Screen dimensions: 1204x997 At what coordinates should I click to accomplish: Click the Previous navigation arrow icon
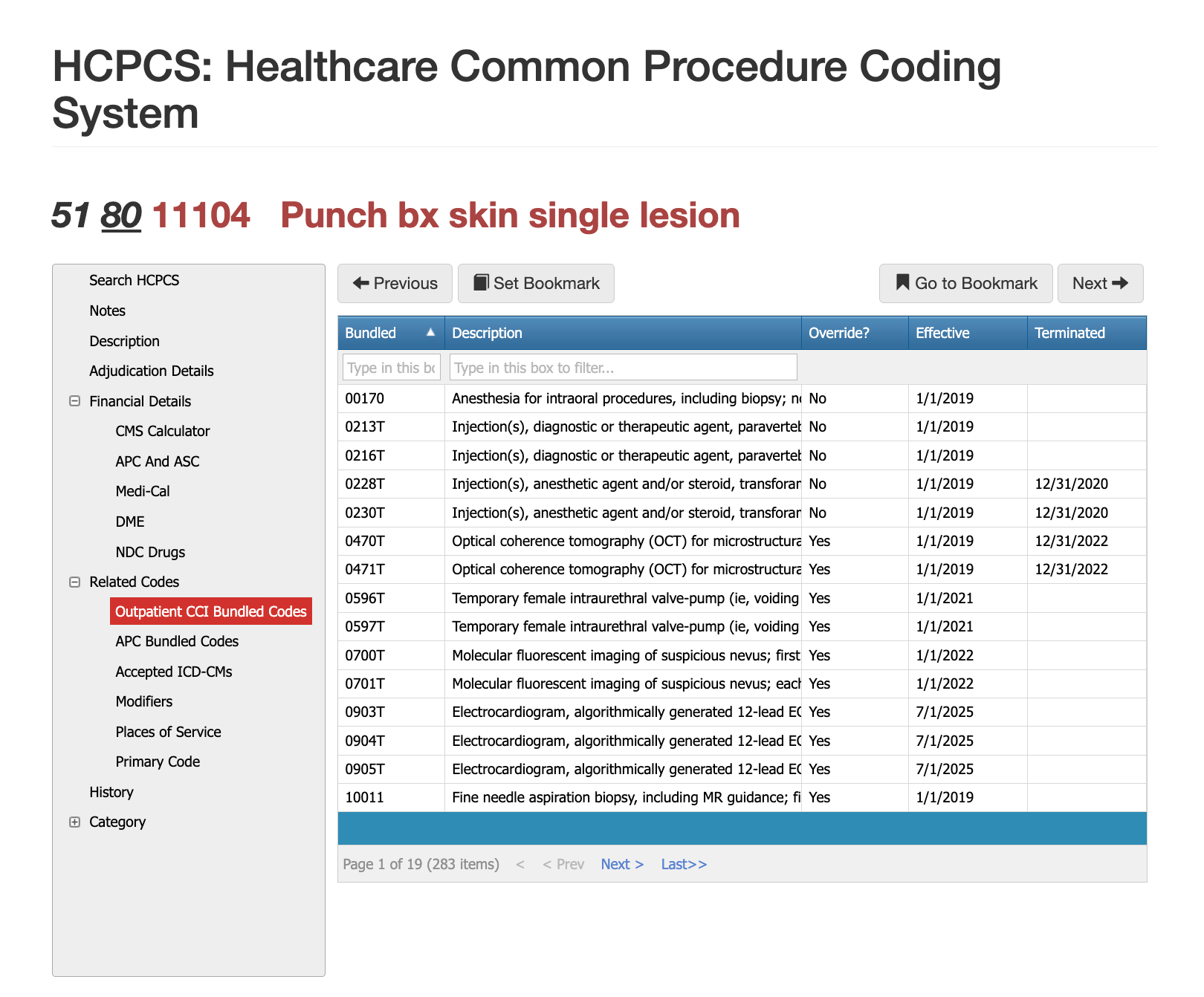[x=362, y=283]
